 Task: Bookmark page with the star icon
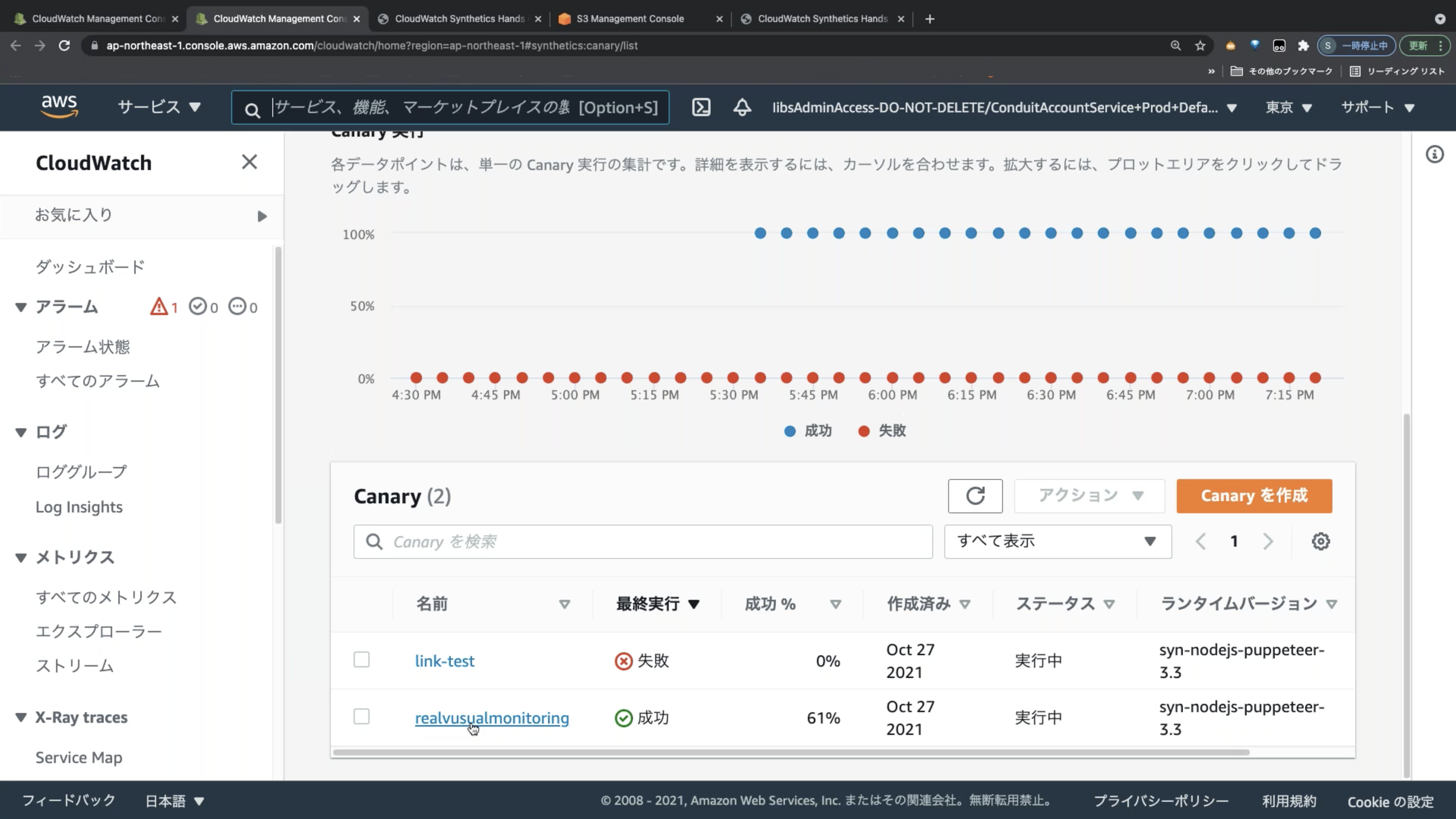[x=1200, y=46]
